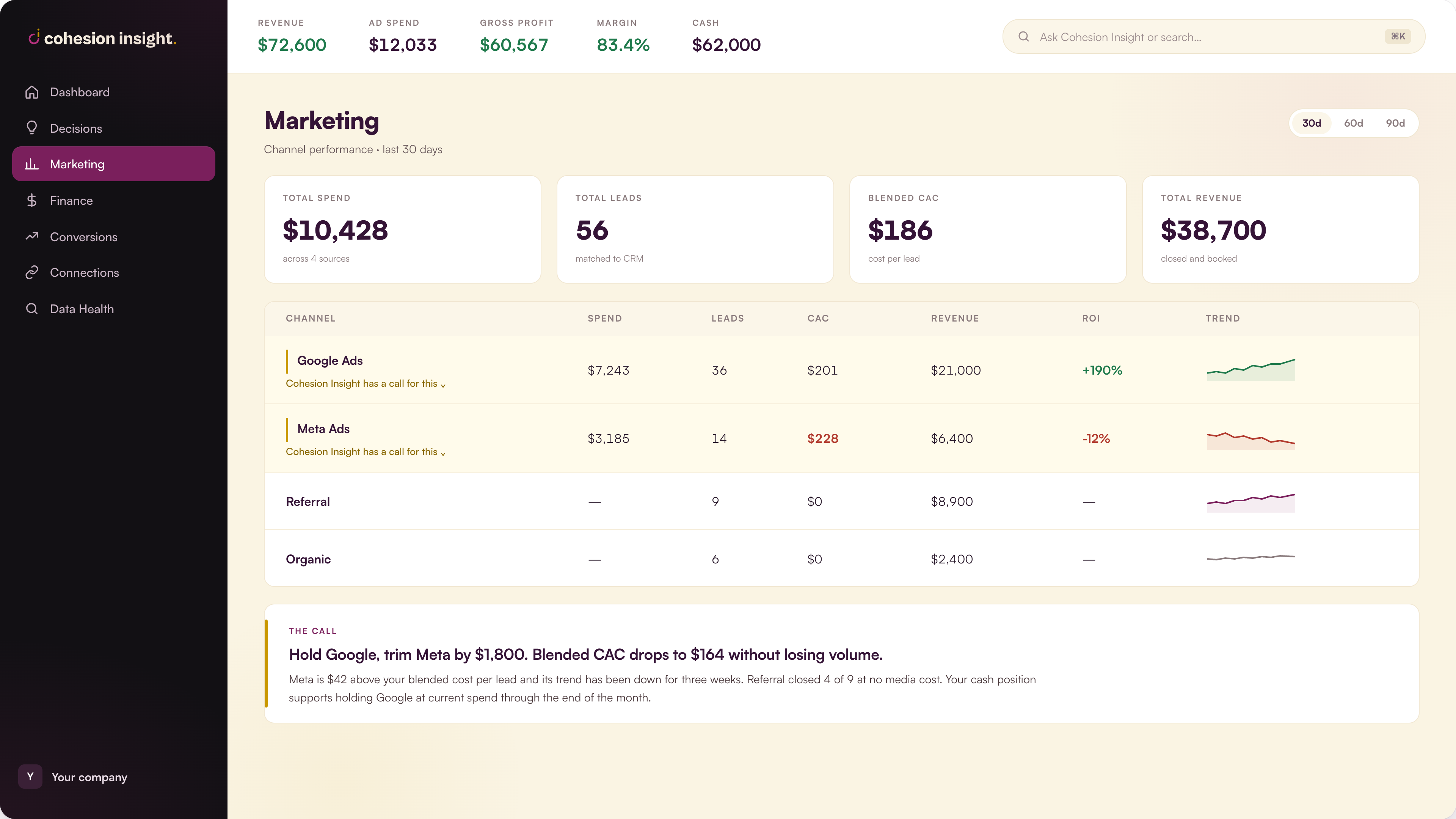1456x819 pixels.
Task: Click the Referral trend sparkline
Action: click(x=1251, y=502)
